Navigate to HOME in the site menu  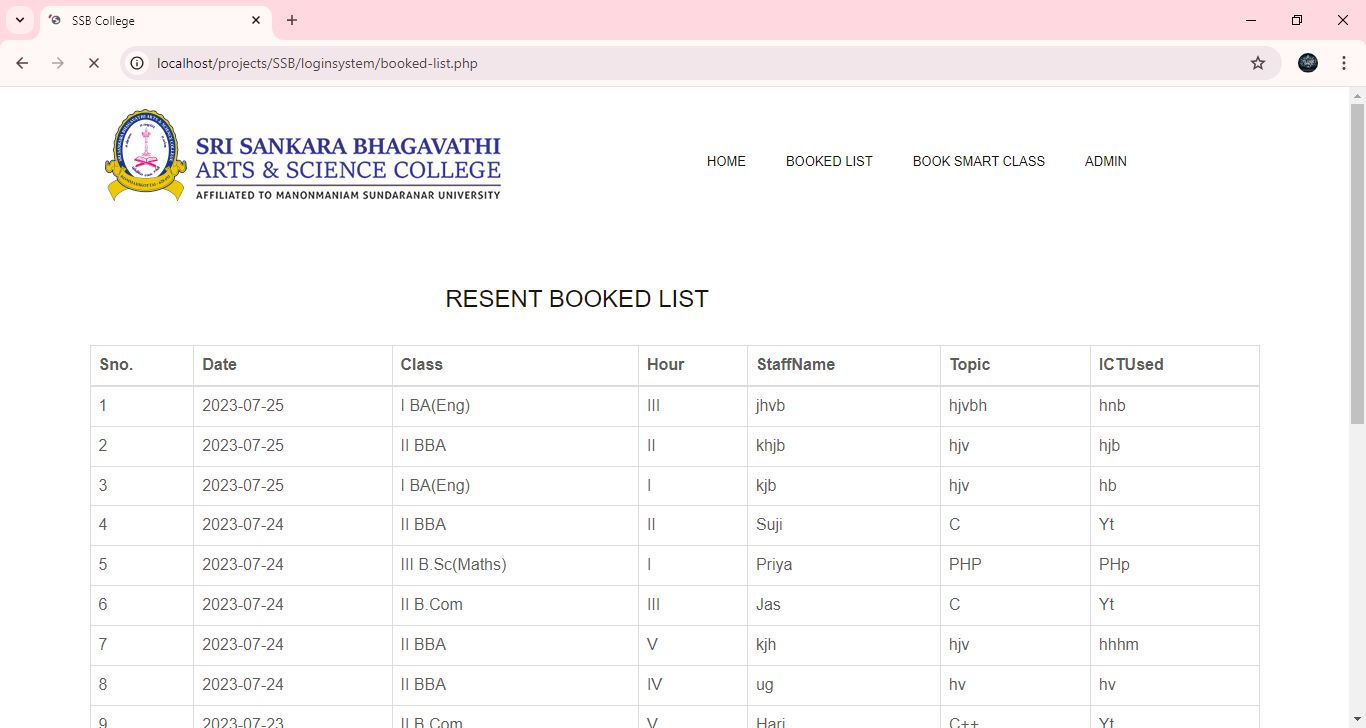[726, 161]
